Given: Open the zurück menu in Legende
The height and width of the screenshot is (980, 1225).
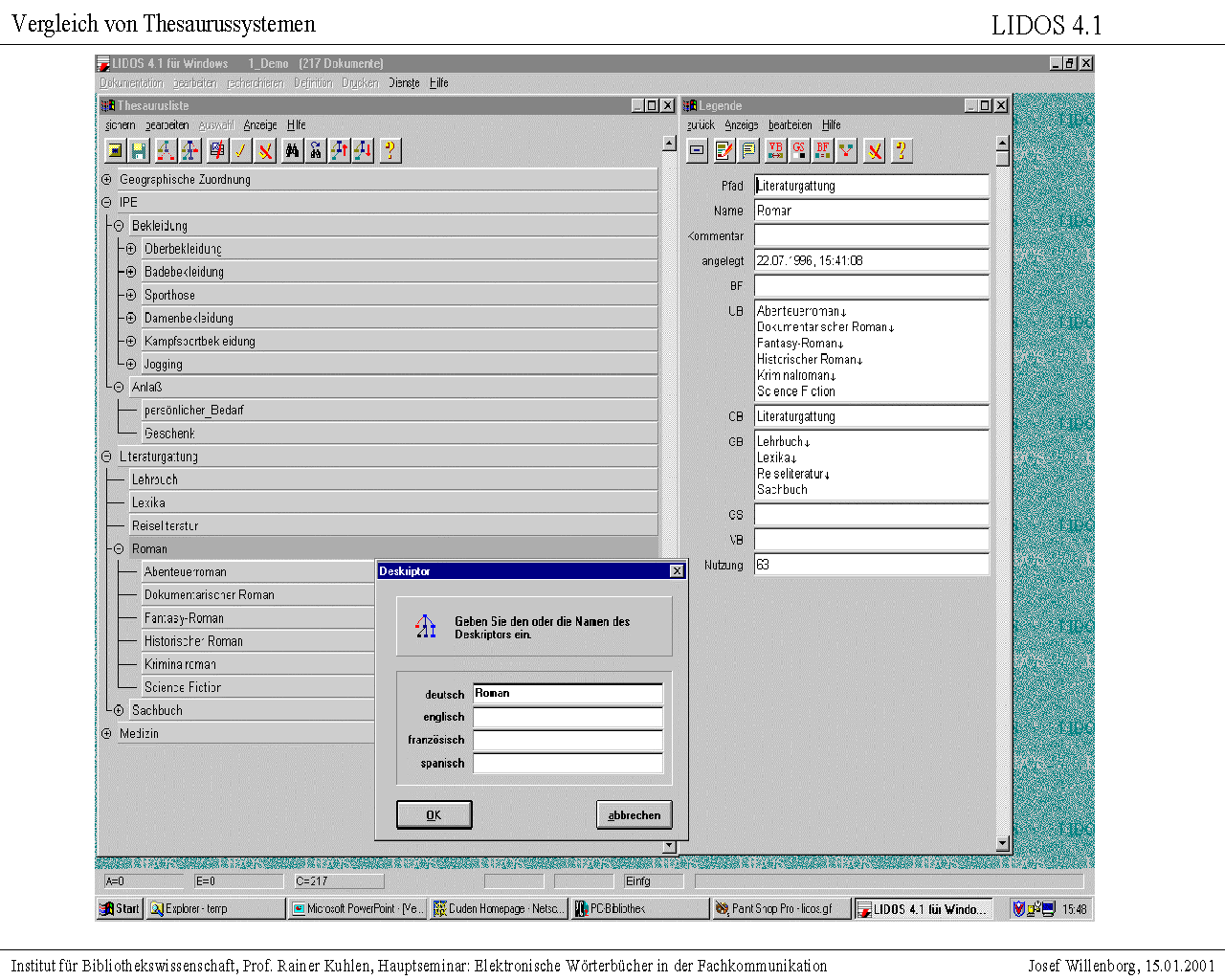Looking at the screenshot, I should click(x=701, y=125).
